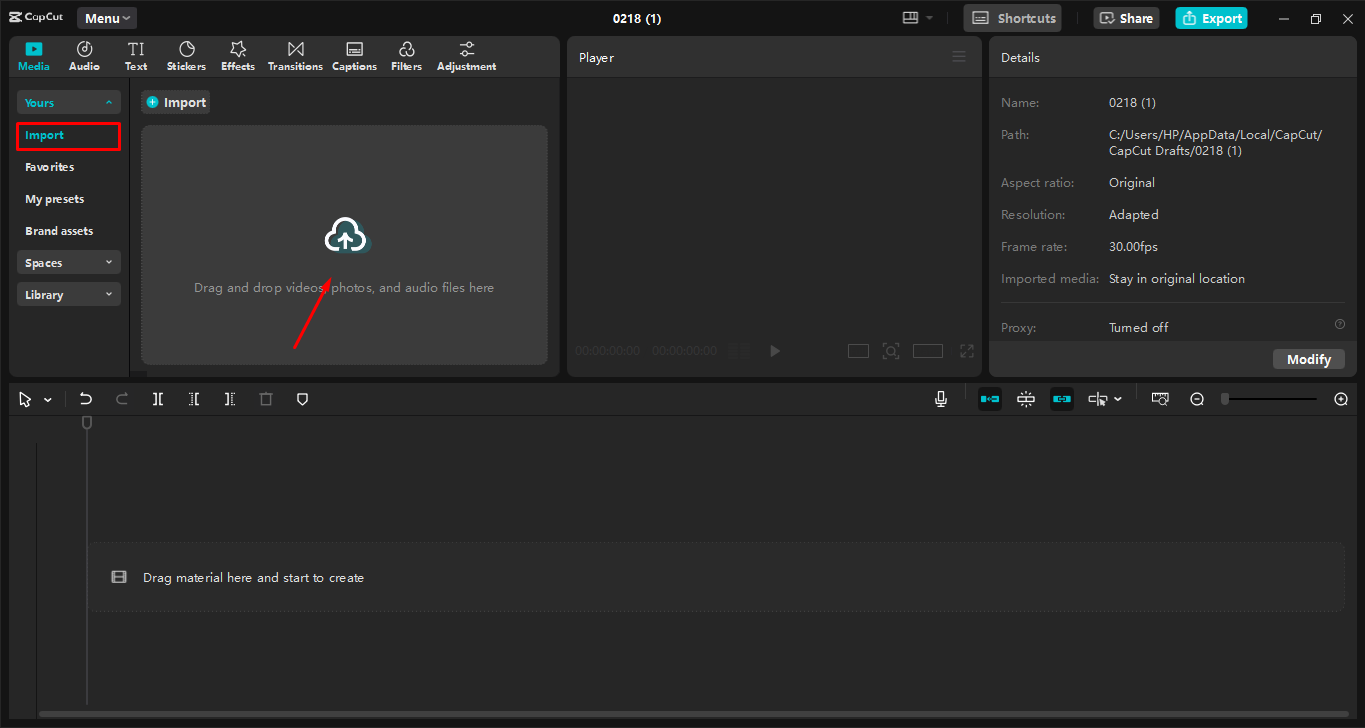1365x728 pixels.
Task: Click the Modify button in Details panel
Action: pyautogui.click(x=1308, y=358)
